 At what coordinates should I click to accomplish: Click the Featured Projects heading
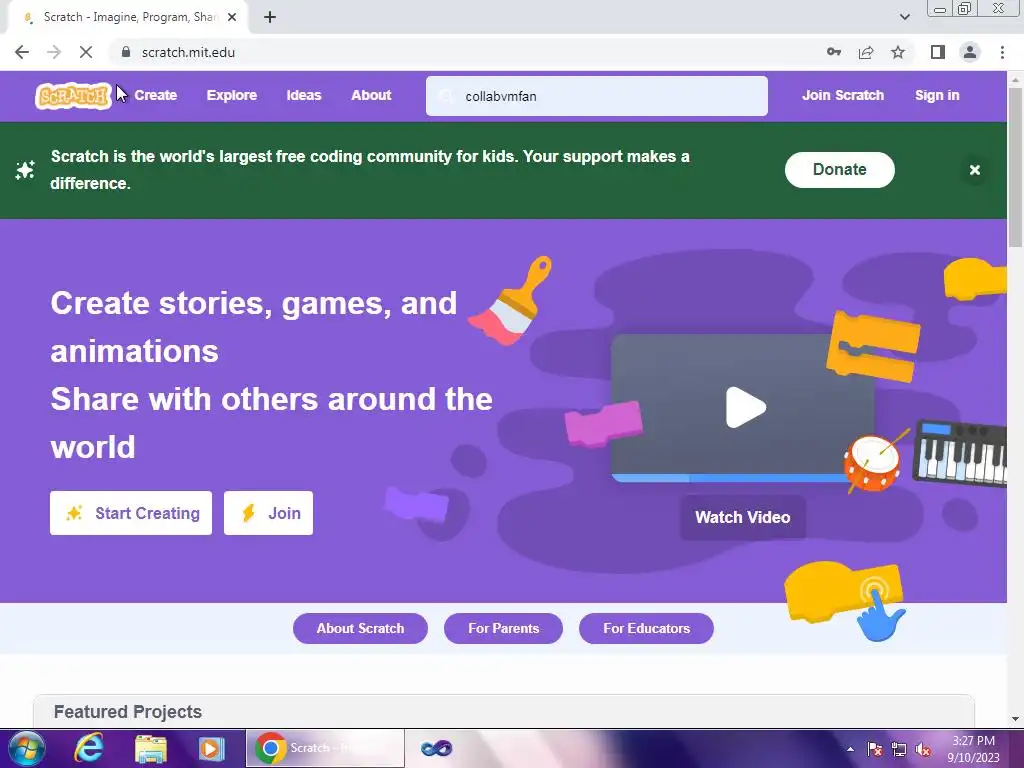[x=128, y=712]
